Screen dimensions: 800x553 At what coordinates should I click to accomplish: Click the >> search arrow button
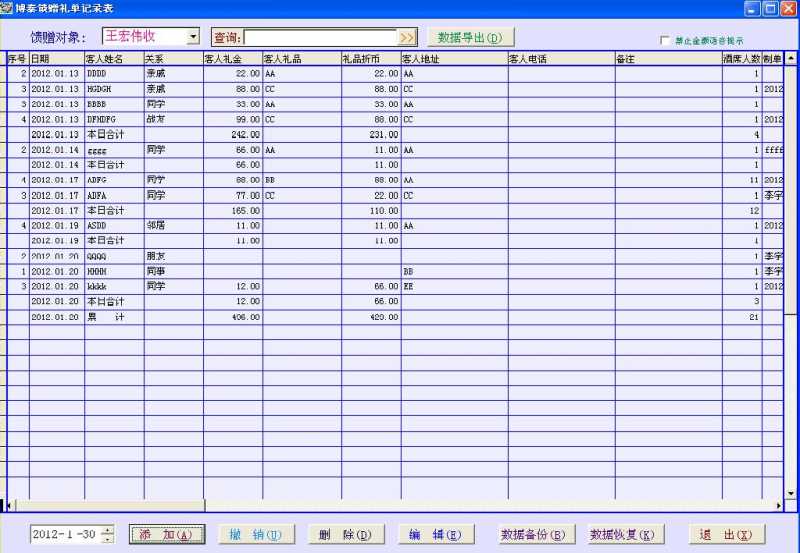[407, 37]
